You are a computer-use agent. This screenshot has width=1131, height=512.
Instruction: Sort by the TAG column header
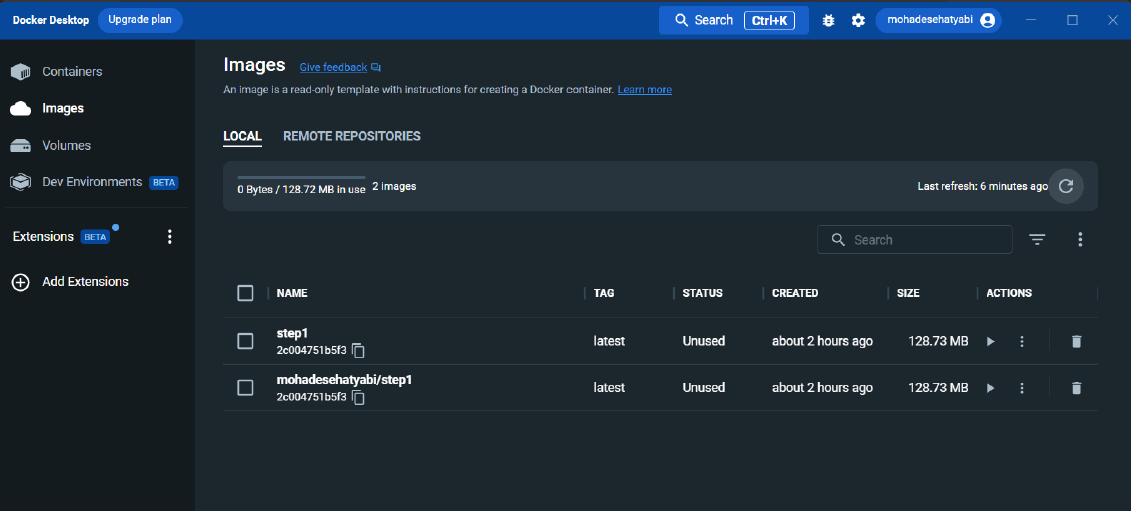(604, 293)
